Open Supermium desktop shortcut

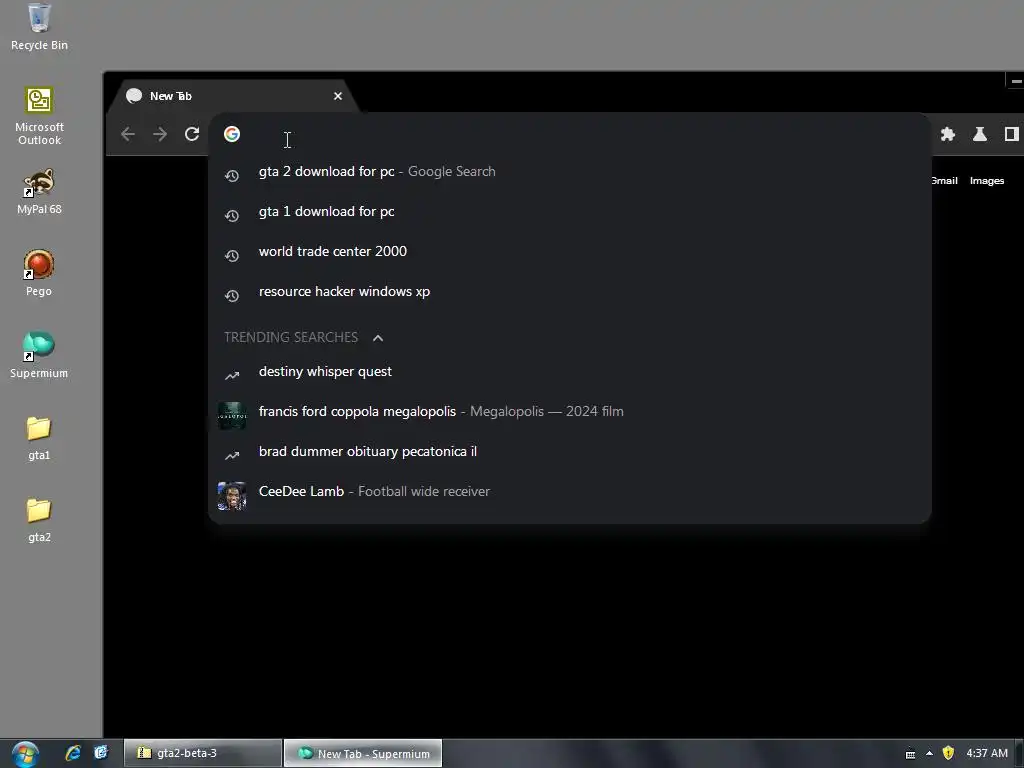(x=39, y=355)
